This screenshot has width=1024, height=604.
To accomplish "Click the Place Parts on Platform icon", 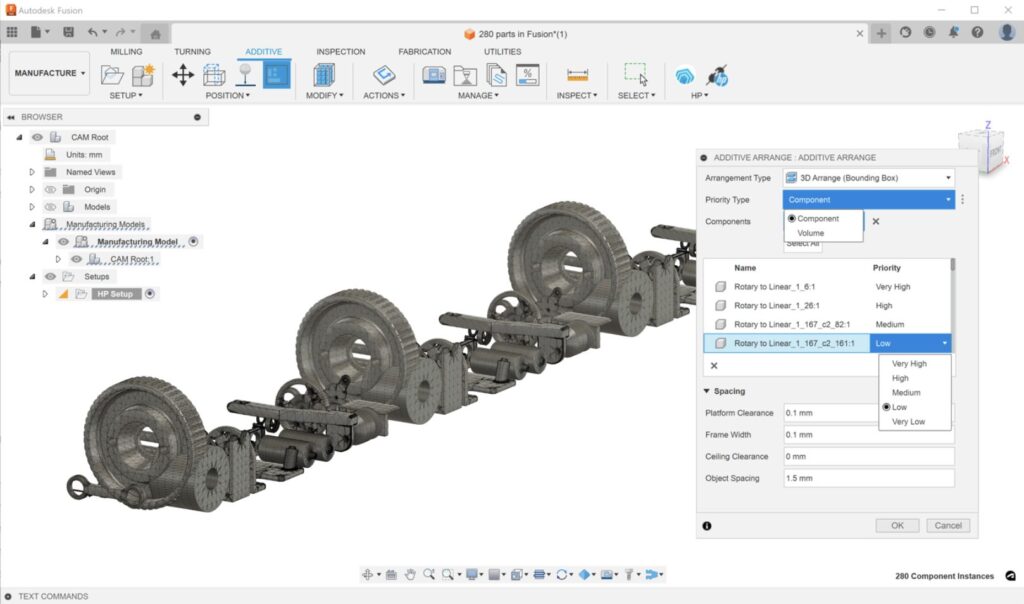I will (245, 75).
